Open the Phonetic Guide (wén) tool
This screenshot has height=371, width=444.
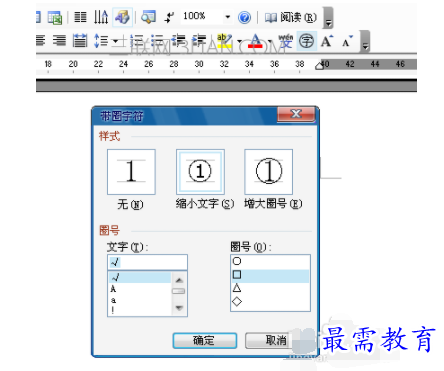[x=286, y=41]
